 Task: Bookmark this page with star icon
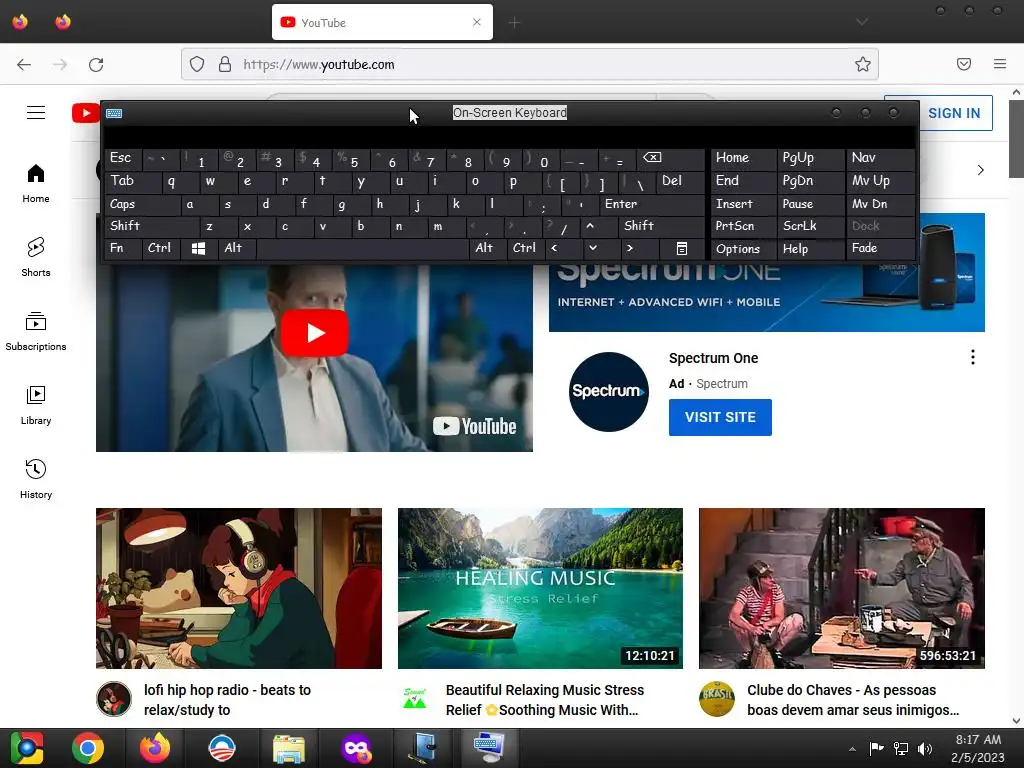click(x=863, y=64)
